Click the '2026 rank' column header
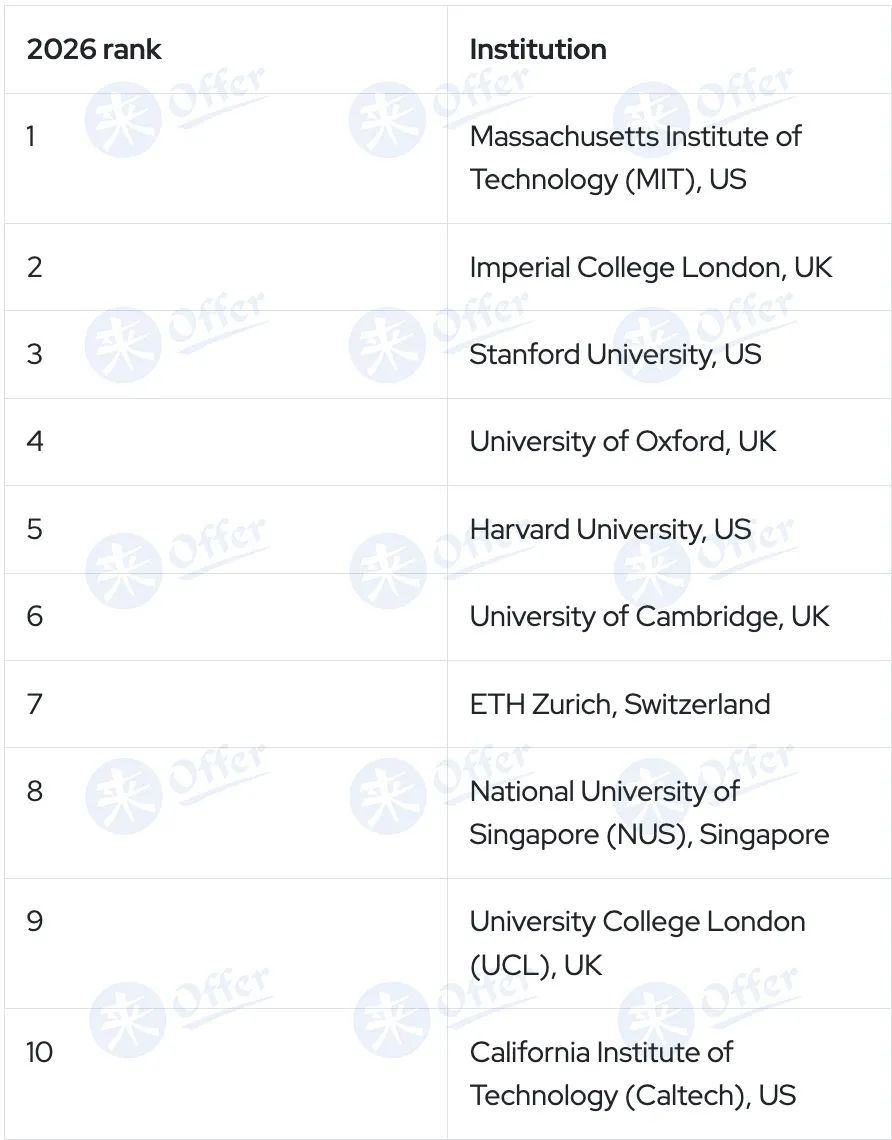 [94, 49]
